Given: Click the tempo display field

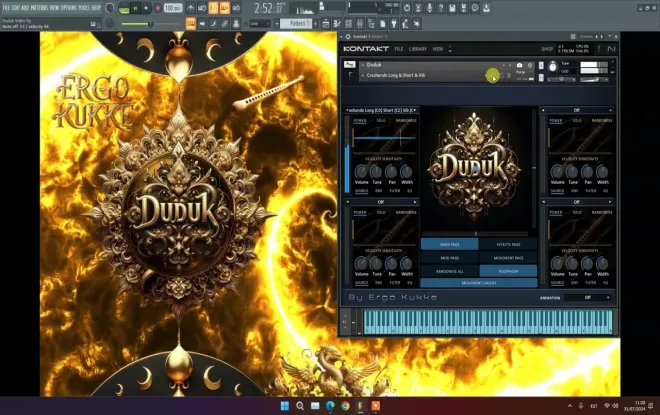Looking at the screenshot, I should (173, 8).
